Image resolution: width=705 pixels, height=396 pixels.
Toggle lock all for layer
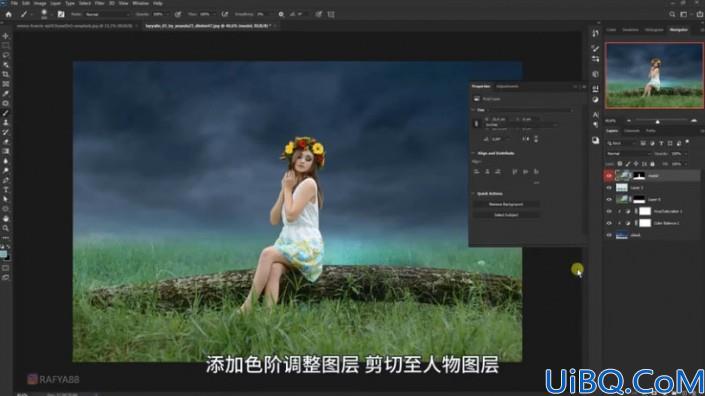(652, 164)
